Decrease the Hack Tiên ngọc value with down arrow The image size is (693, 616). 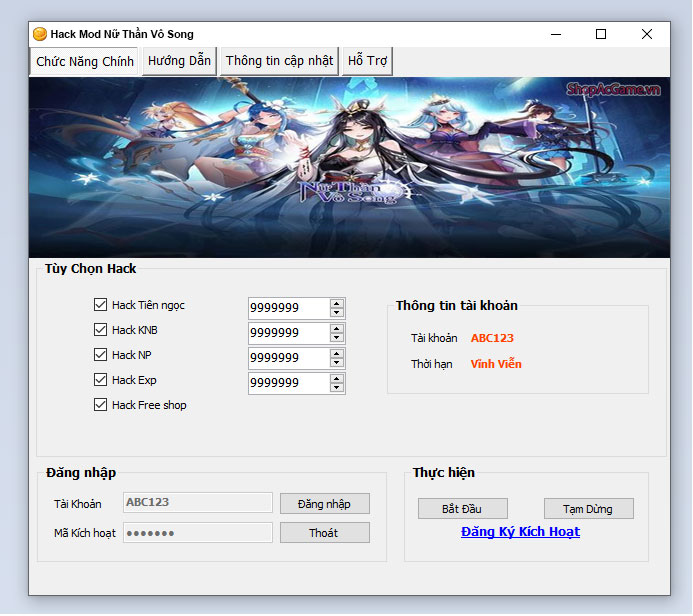click(337, 312)
